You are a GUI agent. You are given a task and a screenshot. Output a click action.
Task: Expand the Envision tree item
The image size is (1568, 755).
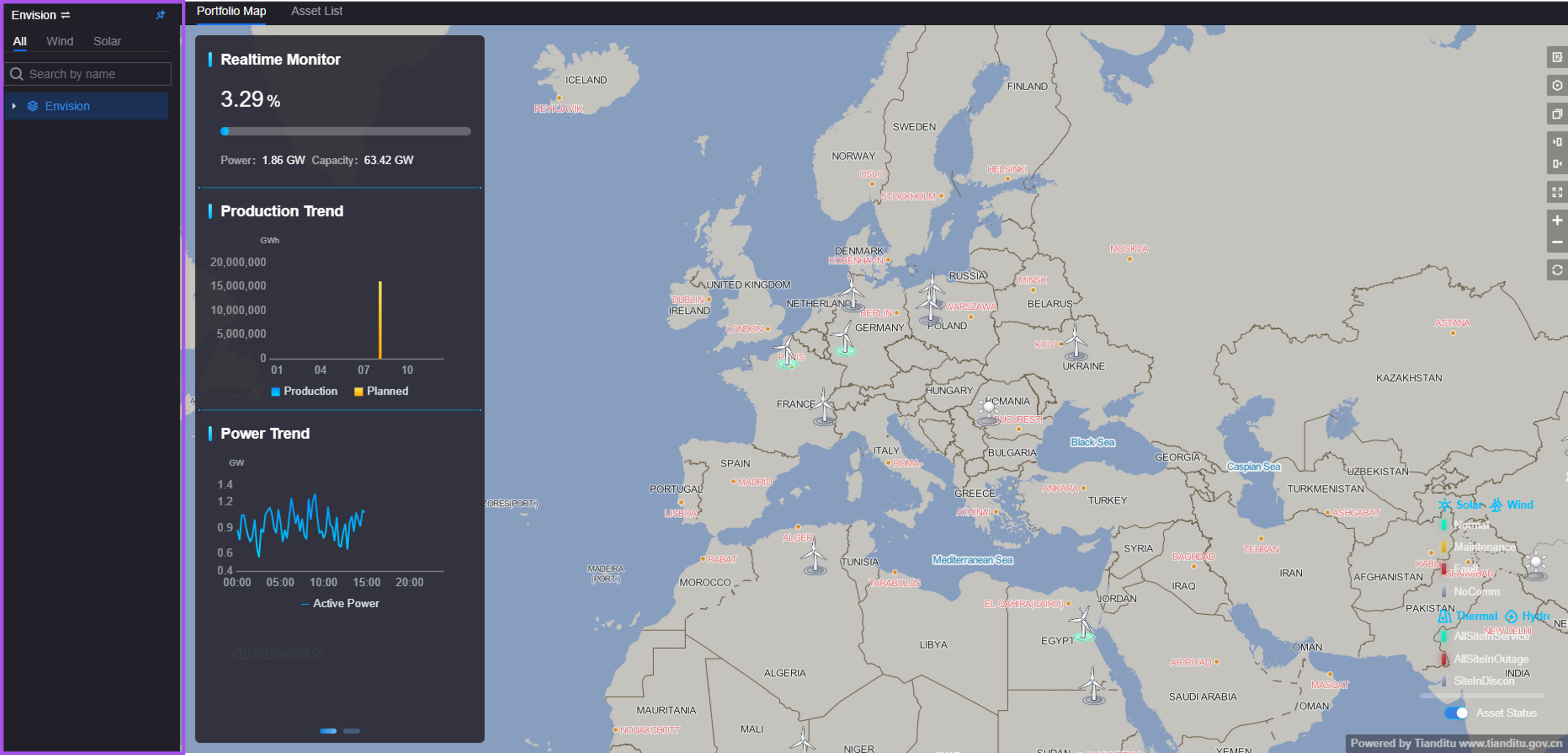(14, 105)
